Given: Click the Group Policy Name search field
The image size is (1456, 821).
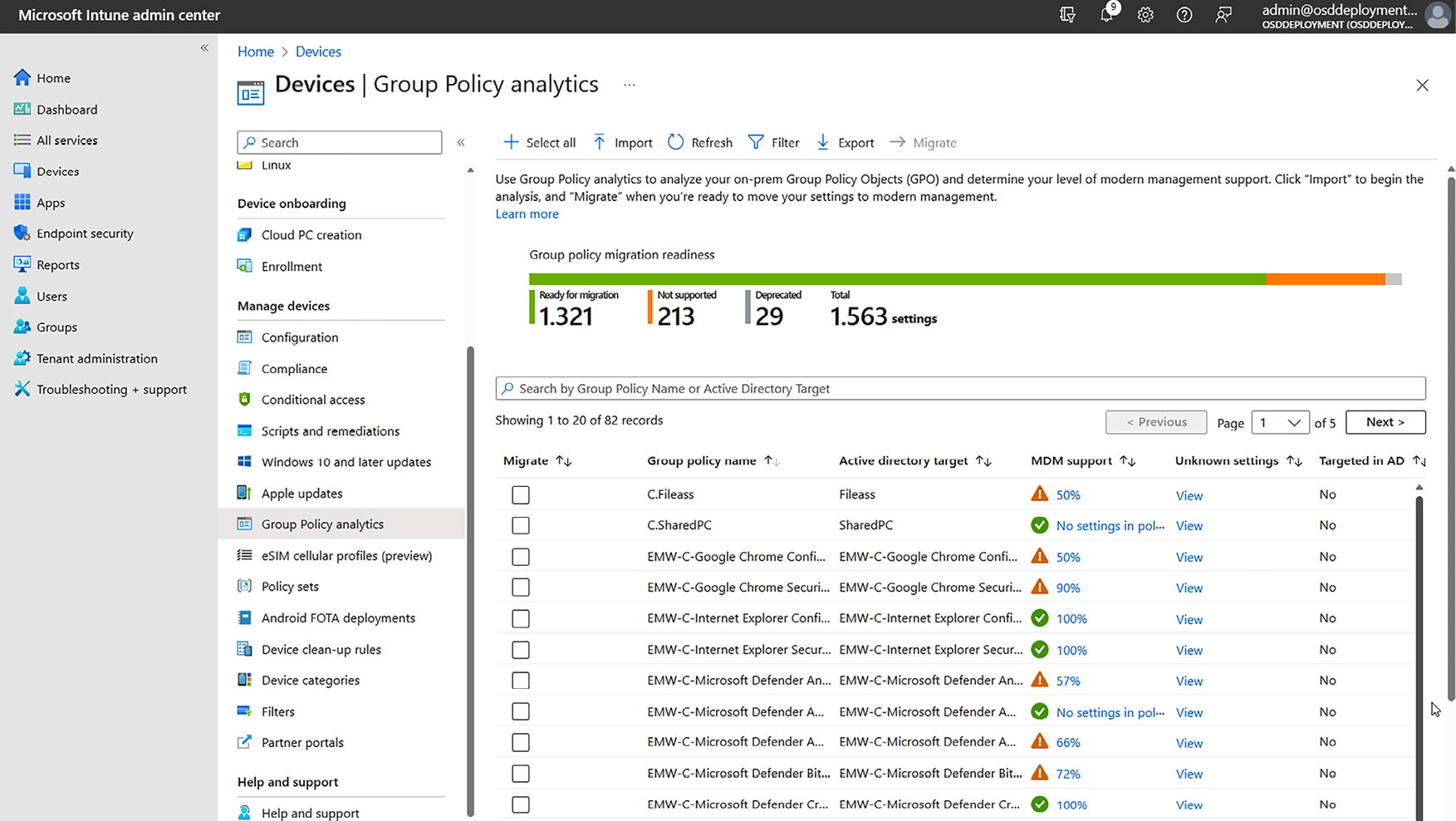Looking at the screenshot, I should click(960, 388).
